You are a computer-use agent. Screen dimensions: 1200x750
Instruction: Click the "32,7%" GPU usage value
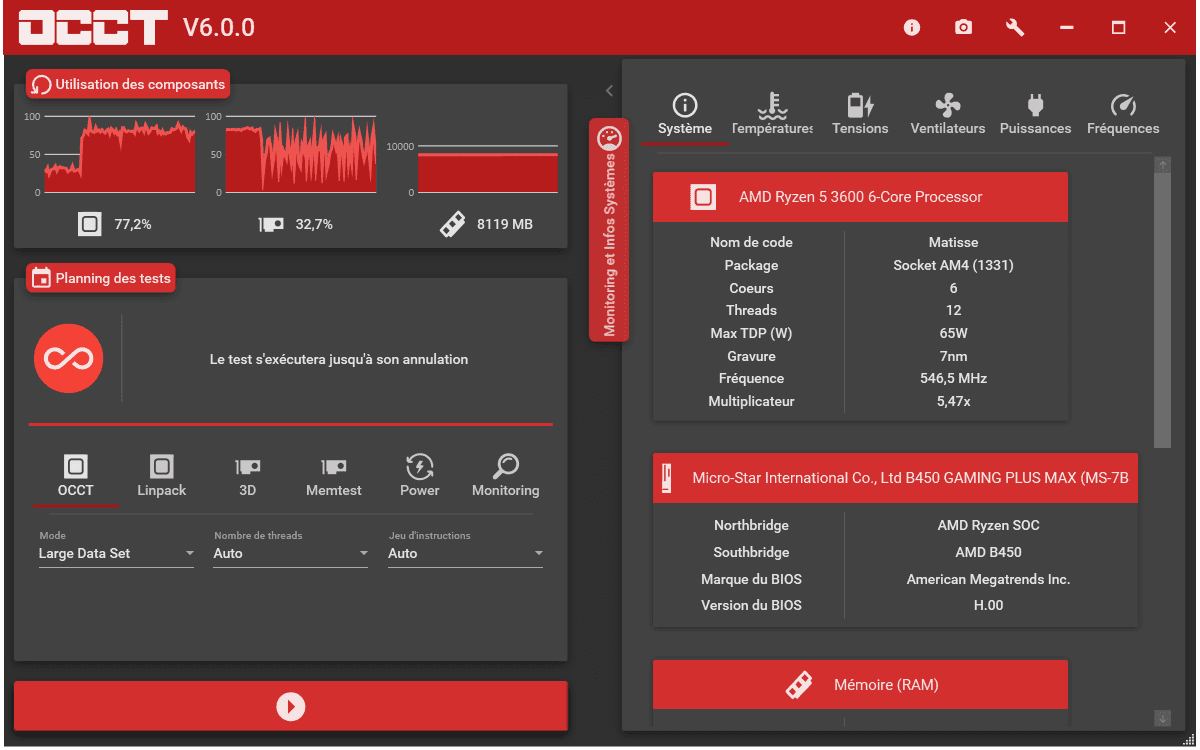(314, 224)
